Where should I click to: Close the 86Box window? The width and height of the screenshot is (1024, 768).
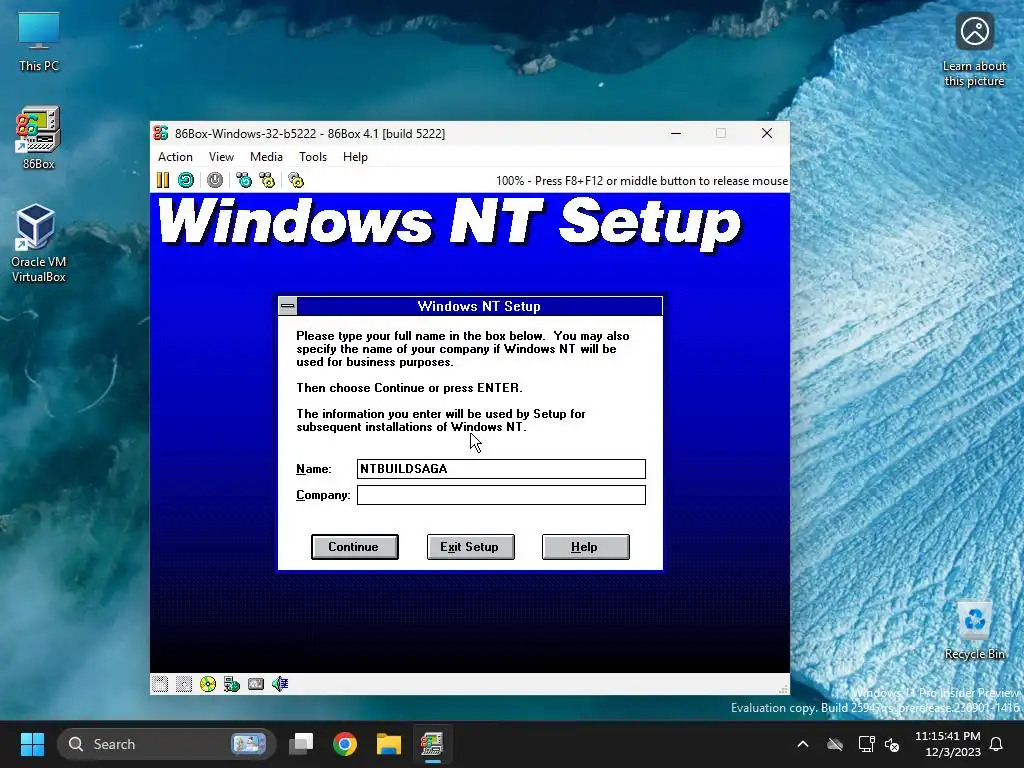[x=767, y=133]
